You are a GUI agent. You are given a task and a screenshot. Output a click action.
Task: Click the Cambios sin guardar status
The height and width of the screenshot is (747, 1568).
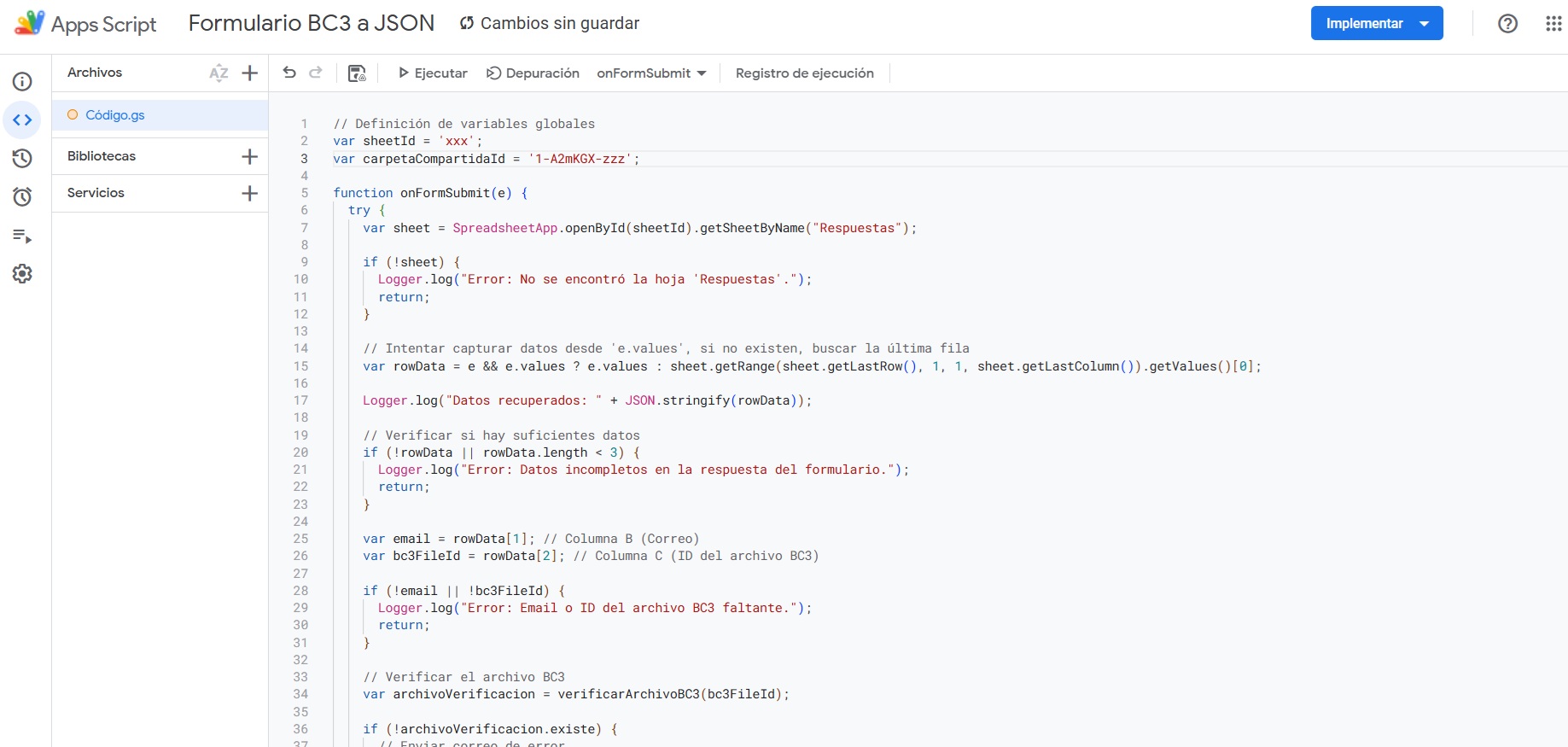[x=550, y=23]
